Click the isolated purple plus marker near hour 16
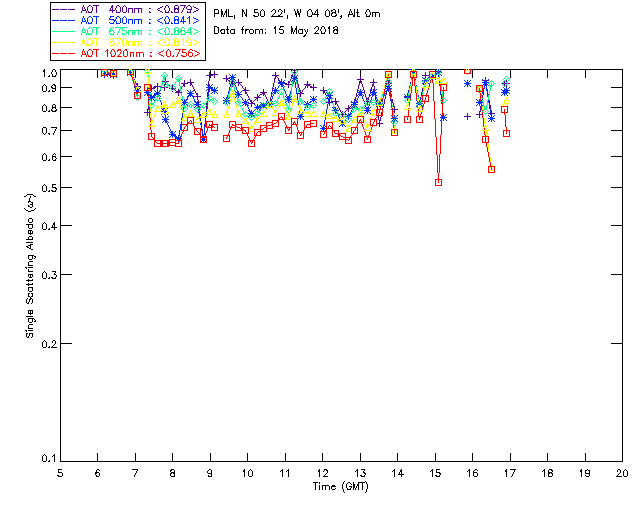 [467, 116]
